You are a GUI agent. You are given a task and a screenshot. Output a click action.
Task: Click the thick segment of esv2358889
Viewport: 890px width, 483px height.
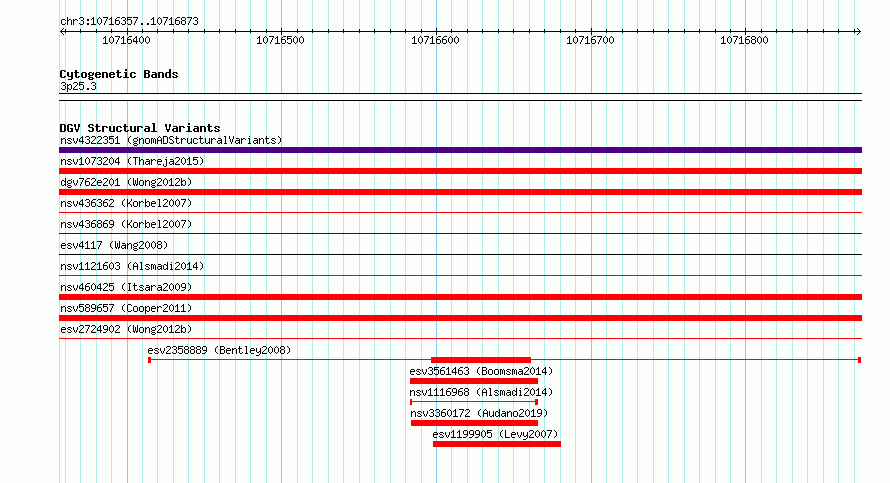tap(481, 360)
